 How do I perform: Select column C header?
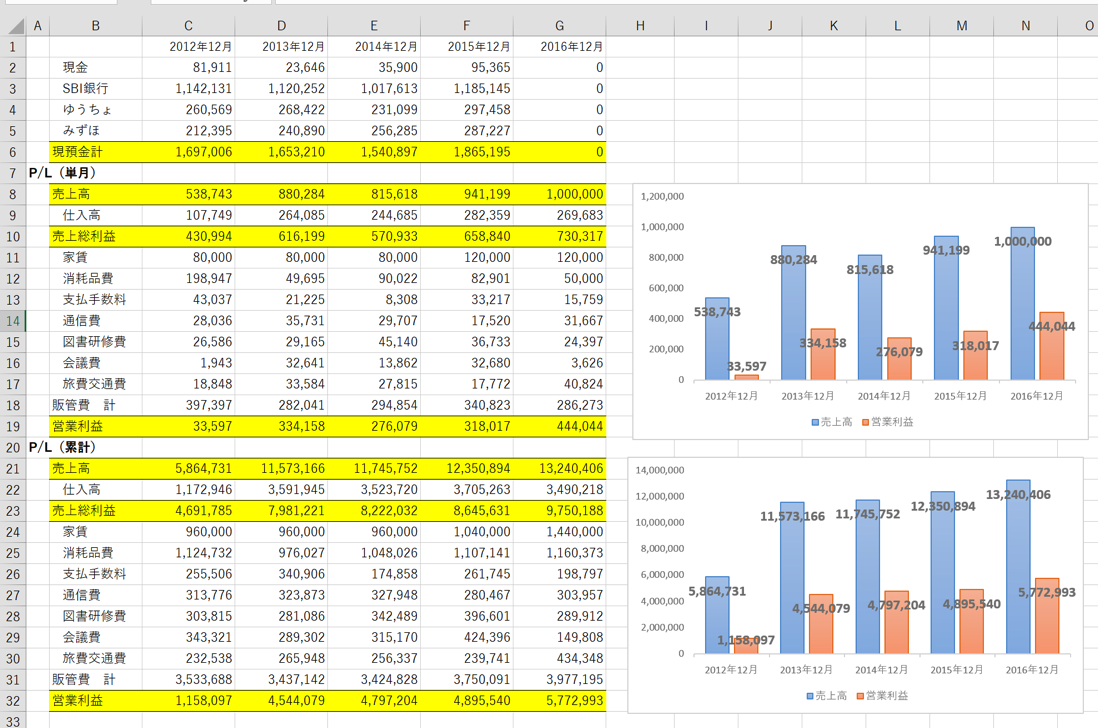(x=188, y=26)
